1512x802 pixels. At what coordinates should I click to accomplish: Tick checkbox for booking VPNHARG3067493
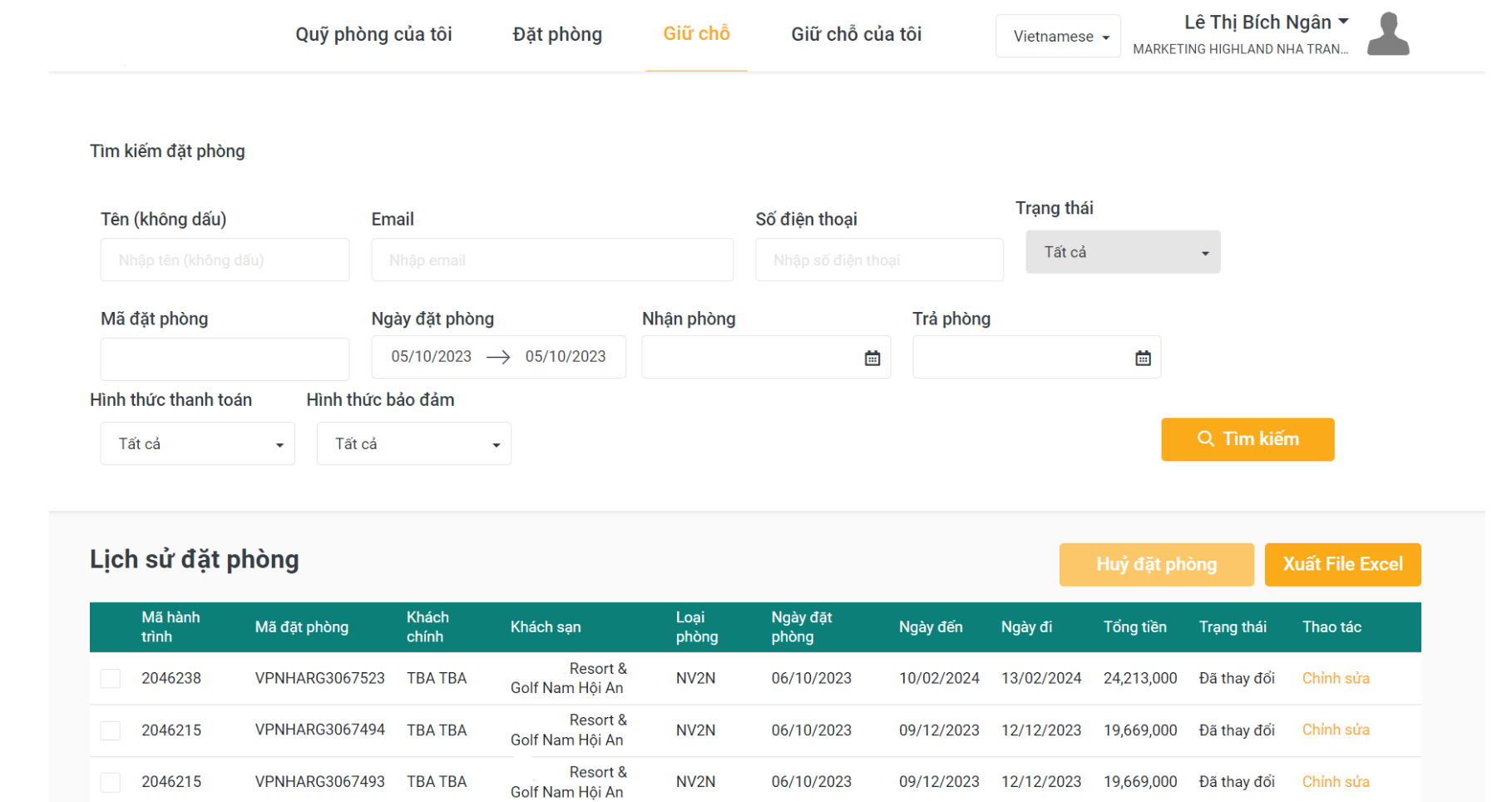[x=111, y=782]
